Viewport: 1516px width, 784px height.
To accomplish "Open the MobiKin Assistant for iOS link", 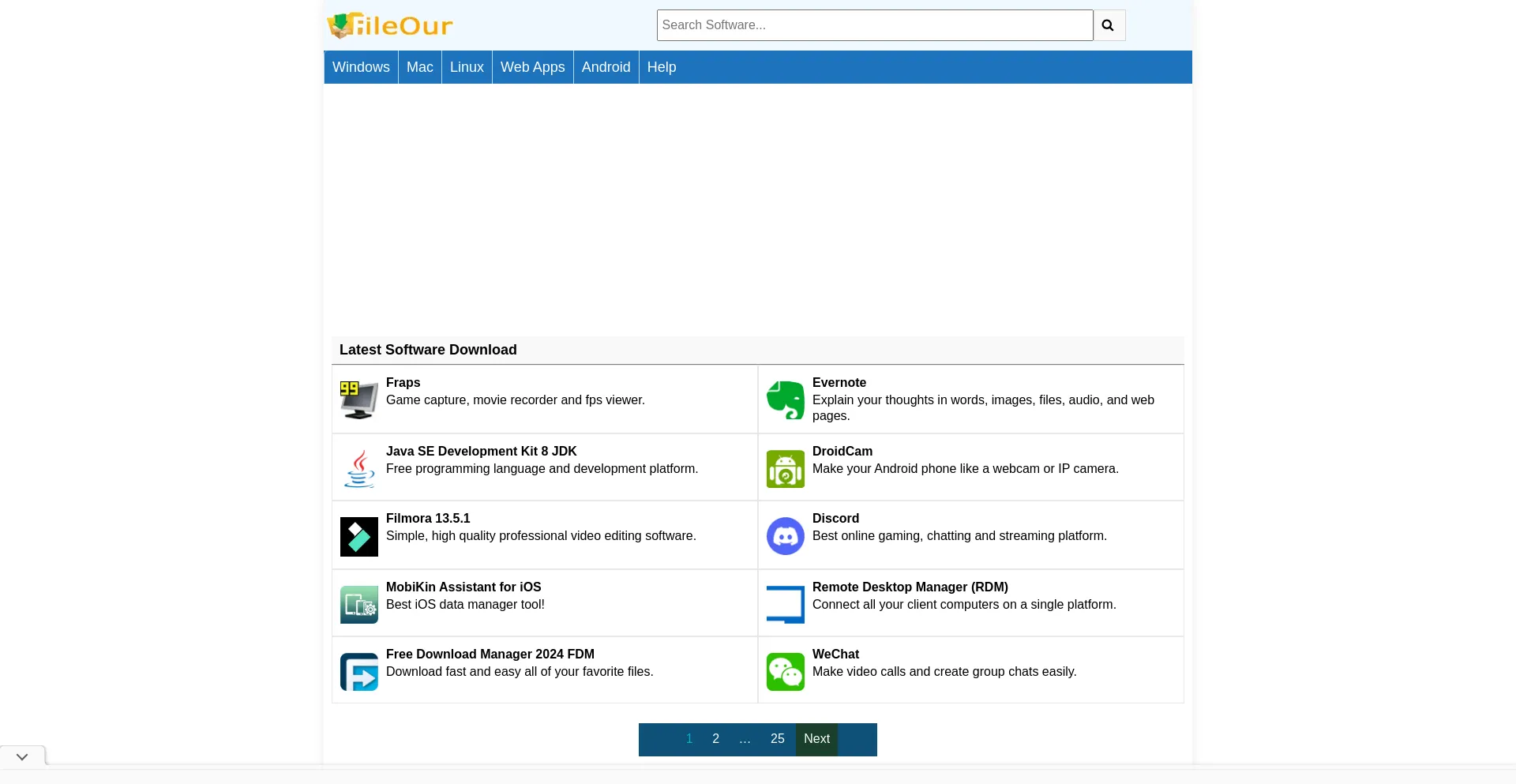I will (x=463, y=587).
